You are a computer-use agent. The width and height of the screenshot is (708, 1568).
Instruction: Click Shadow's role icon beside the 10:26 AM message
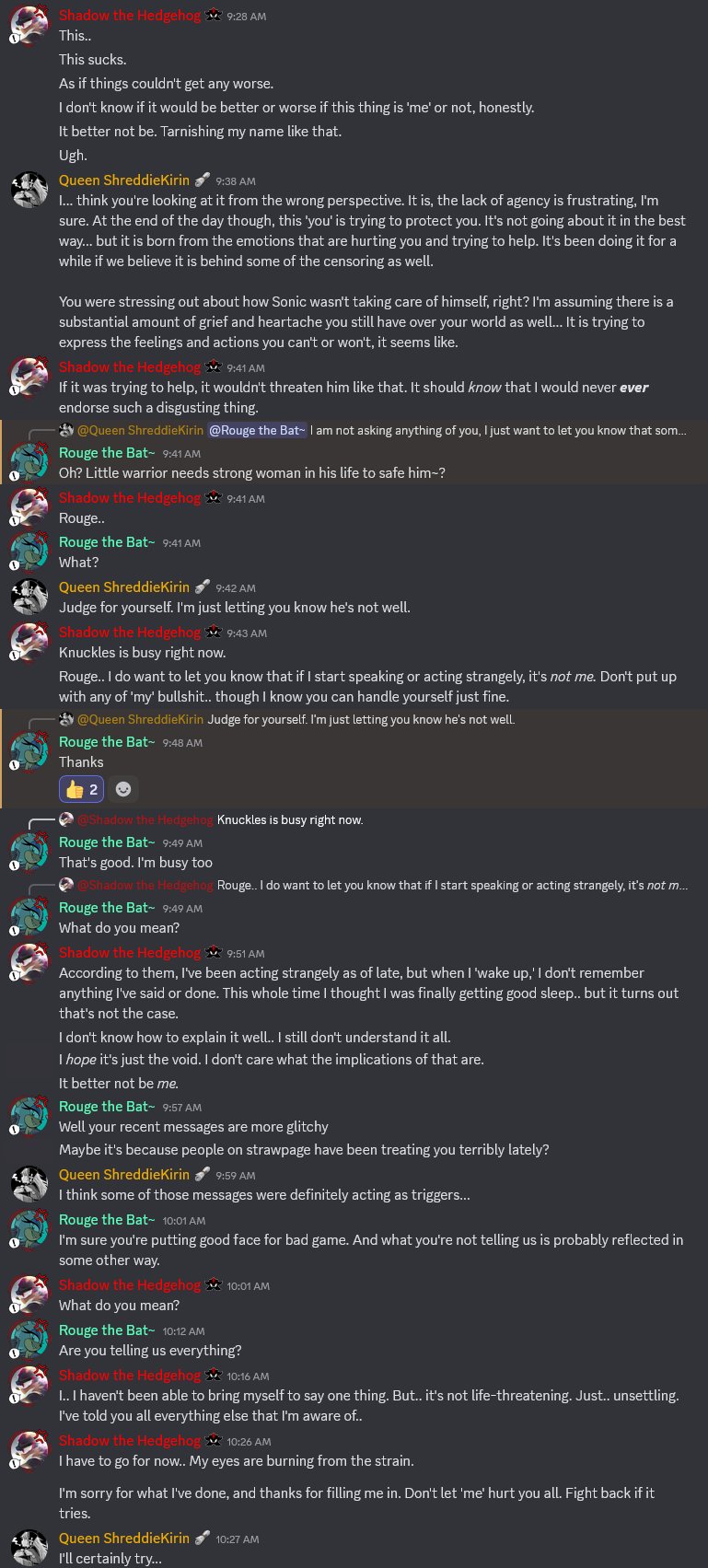(x=213, y=1441)
